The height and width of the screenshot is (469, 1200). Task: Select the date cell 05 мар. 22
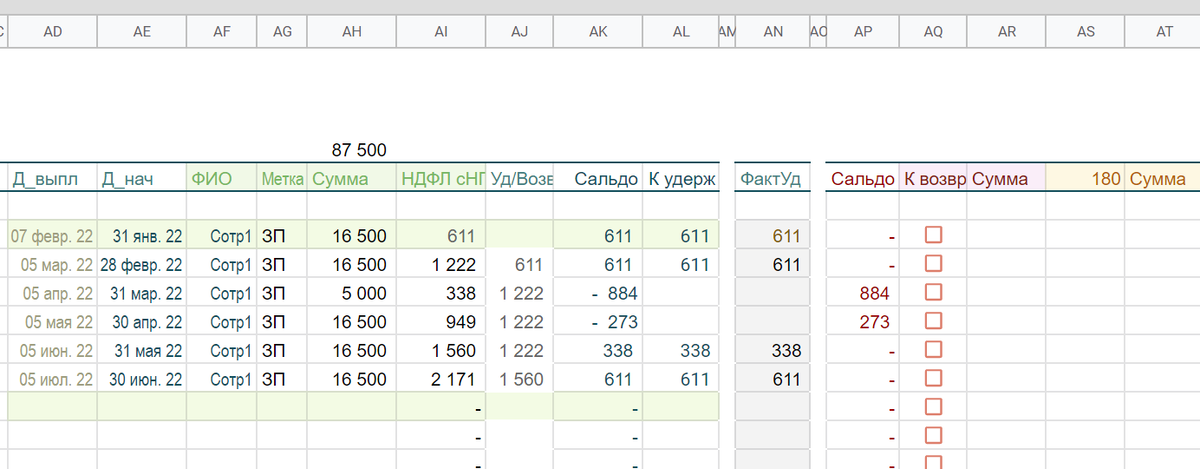pos(53,265)
